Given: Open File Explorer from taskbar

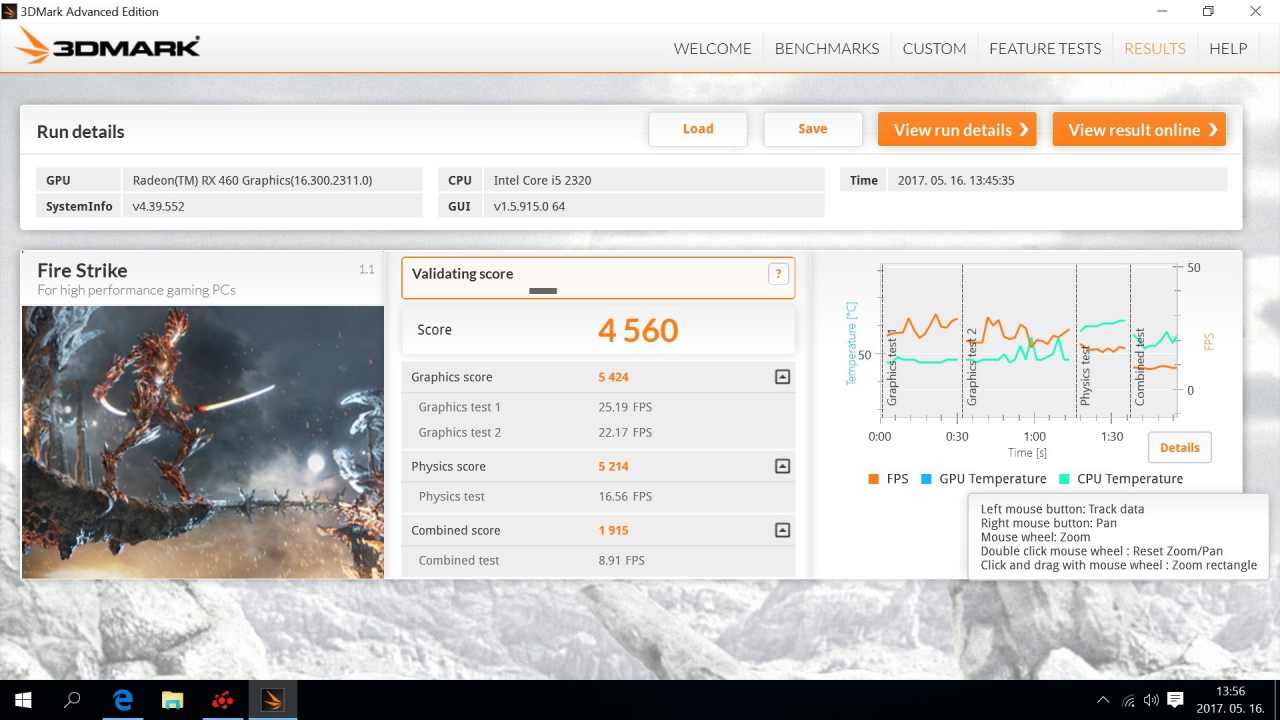Looking at the screenshot, I should click(173, 700).
